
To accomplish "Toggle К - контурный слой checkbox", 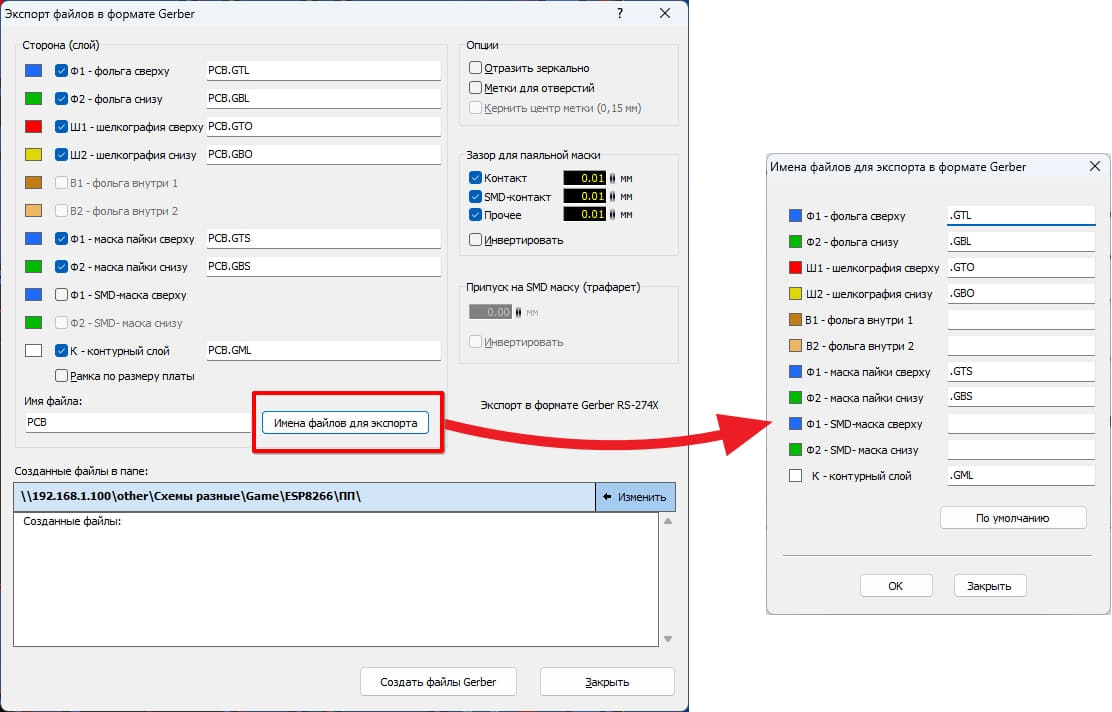I will pyautogui.click(x=62, y=350).
